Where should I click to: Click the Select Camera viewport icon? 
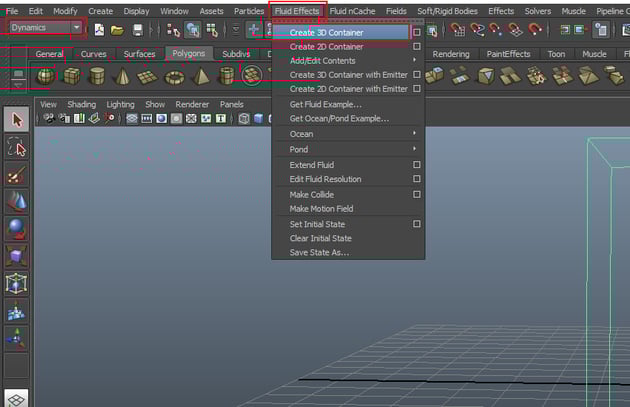[49, 119]
